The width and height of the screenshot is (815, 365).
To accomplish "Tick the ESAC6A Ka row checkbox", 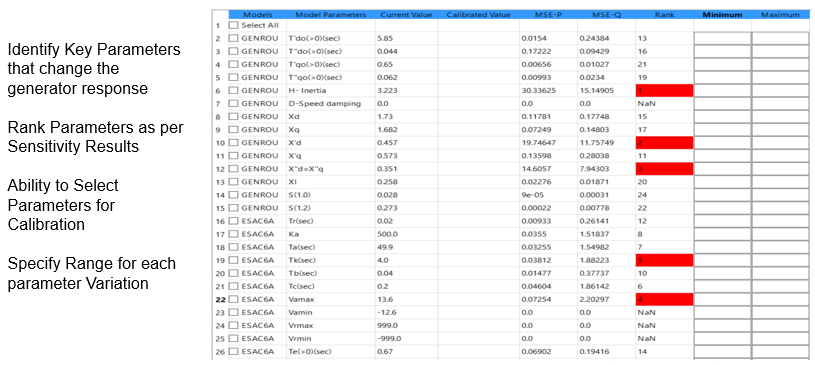I will [233, 234].
